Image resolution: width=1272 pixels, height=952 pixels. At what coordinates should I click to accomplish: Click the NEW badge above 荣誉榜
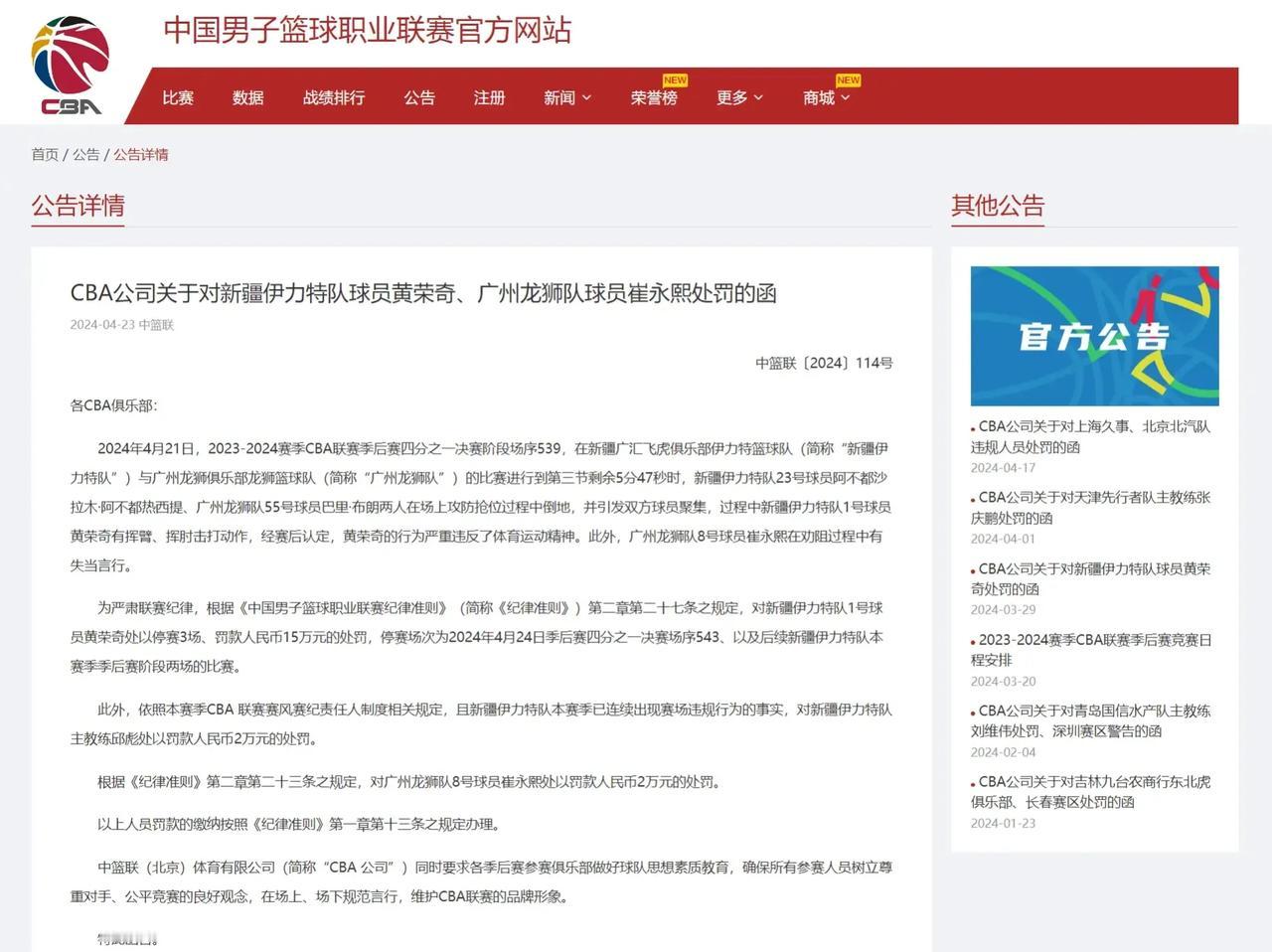coord(676,80)
